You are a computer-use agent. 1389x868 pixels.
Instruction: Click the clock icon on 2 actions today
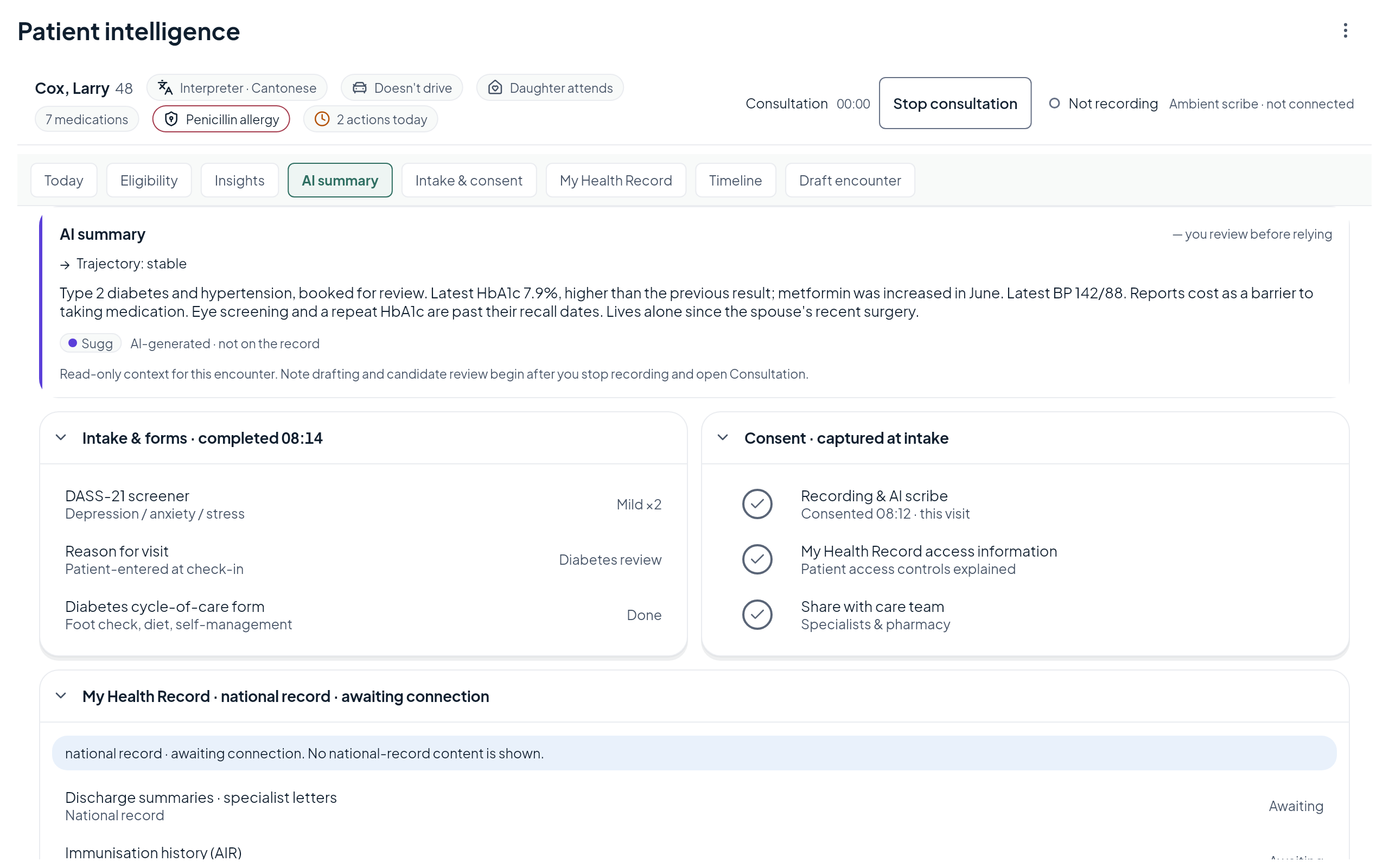(322, 119)
